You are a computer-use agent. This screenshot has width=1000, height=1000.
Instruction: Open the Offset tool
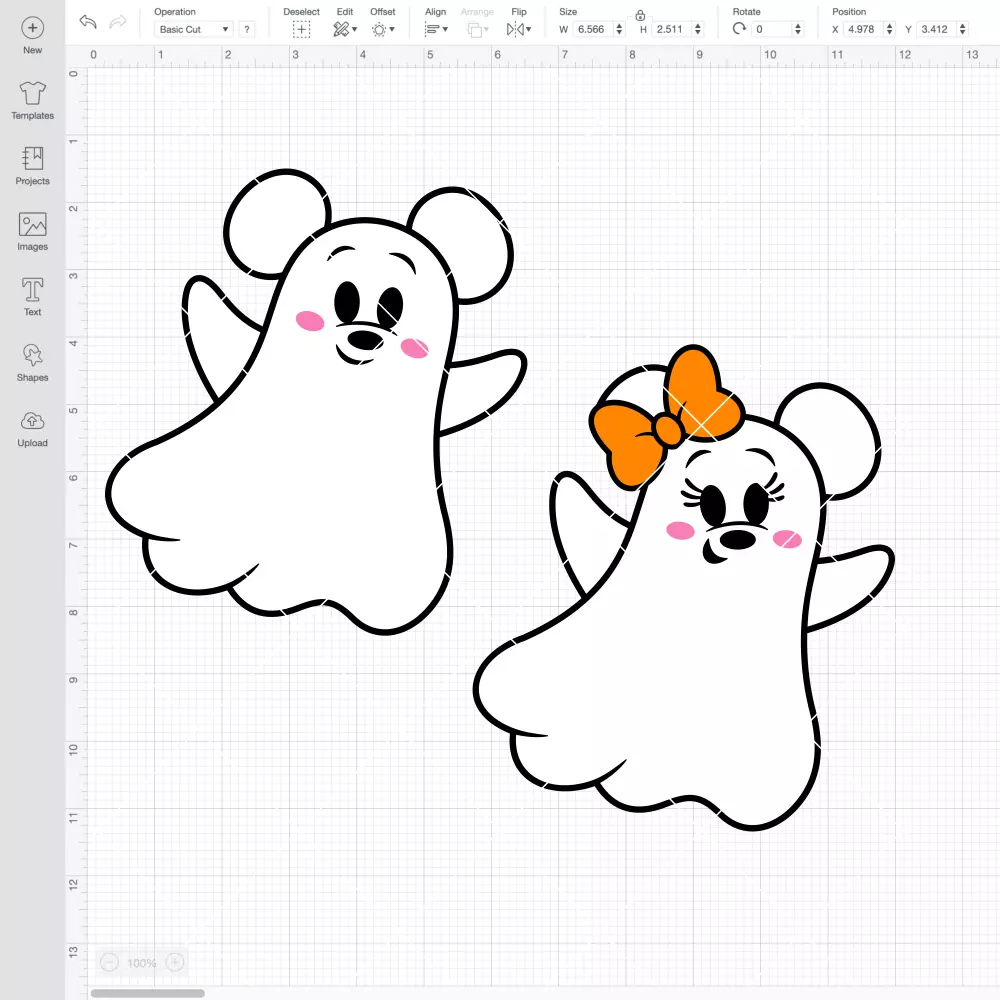383,29
